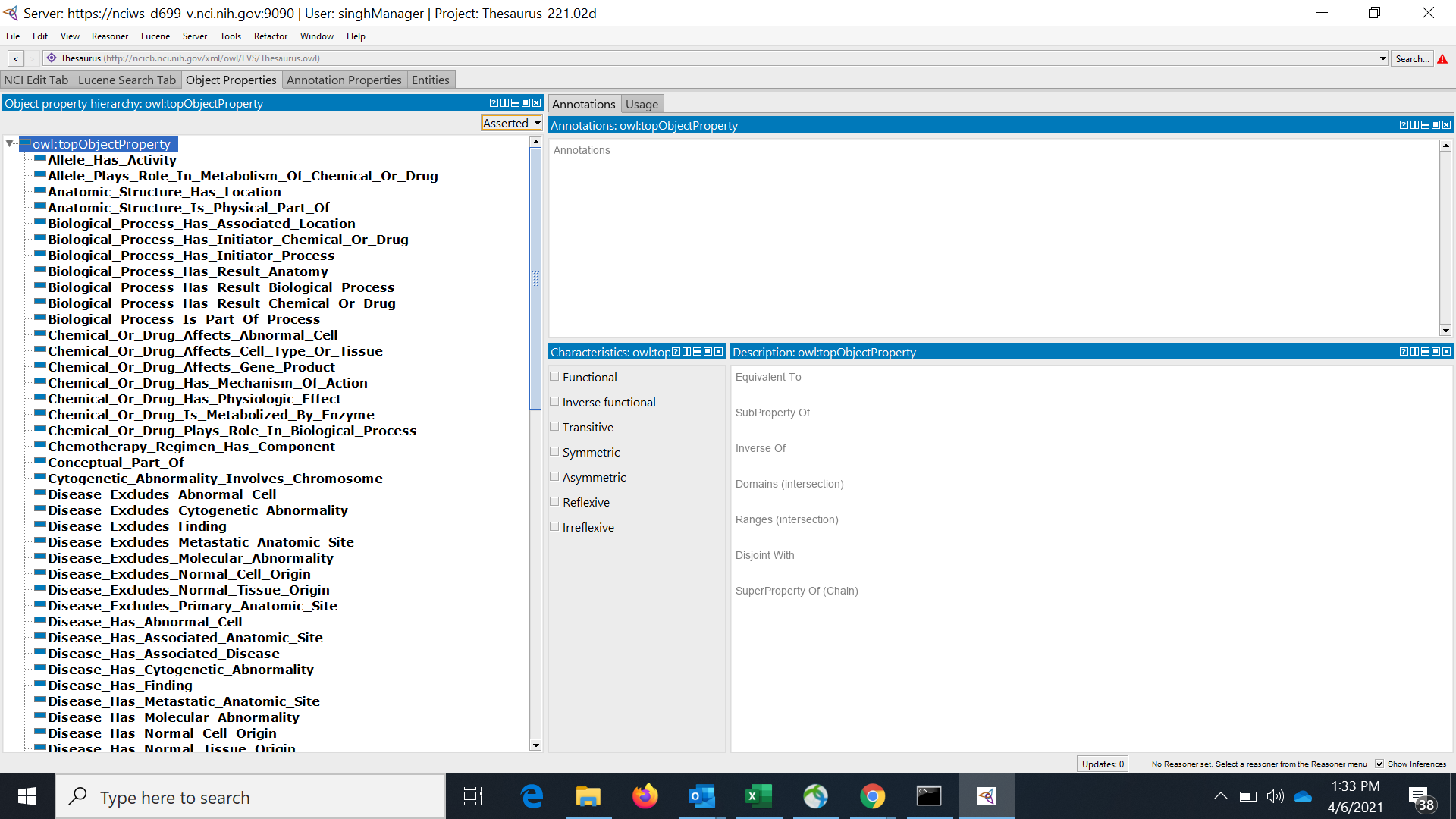Screen dimensions: 1456x819
Task: Float the Annotations panel using its float icon
Action: click(x=1436, y=124)
